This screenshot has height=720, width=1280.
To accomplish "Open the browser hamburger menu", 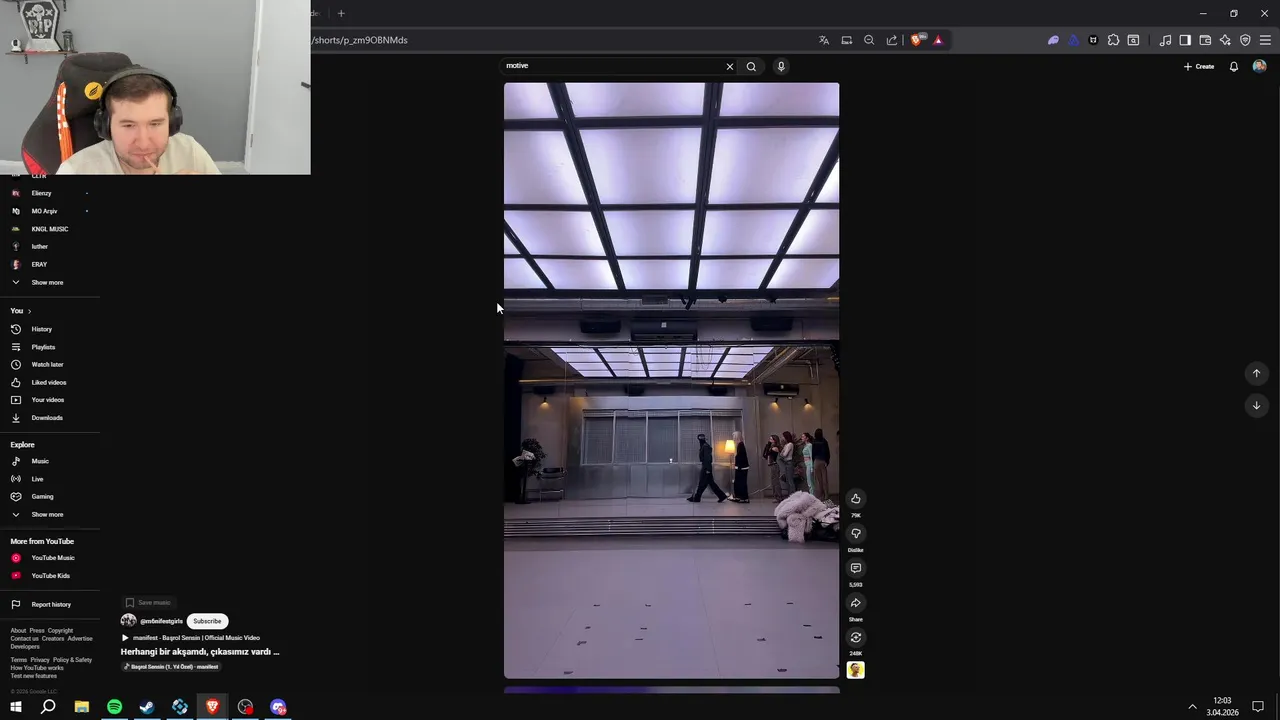I will [x=1265, y=40].
